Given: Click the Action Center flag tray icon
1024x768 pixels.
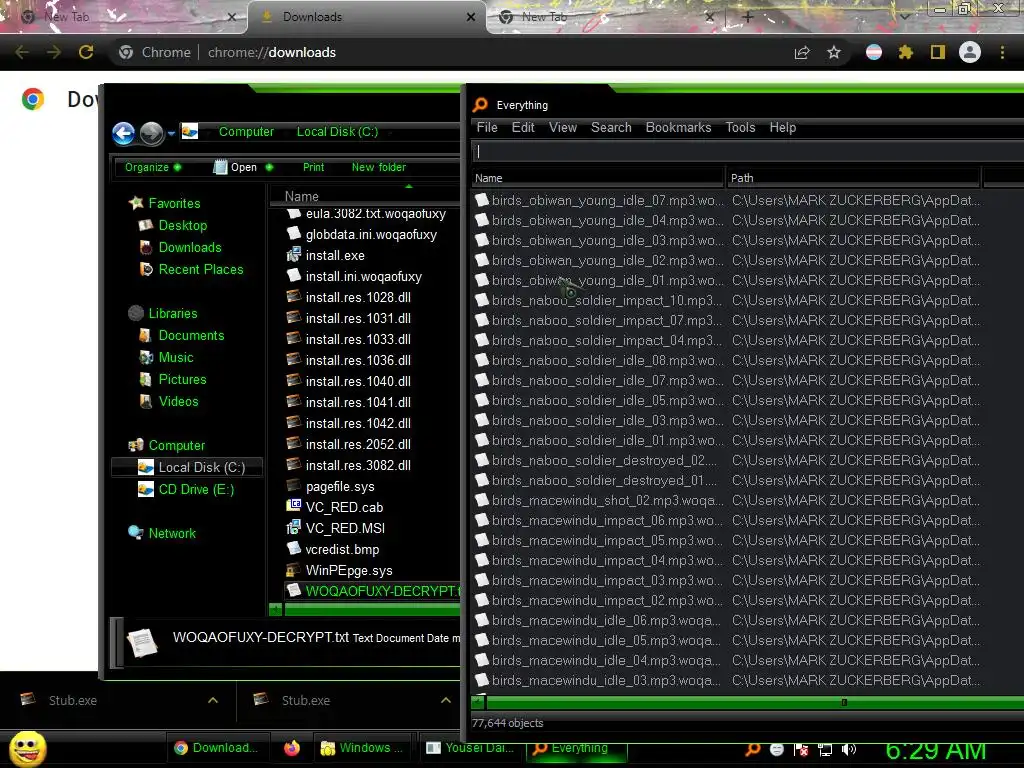Looking at the screenshot, I should tap(801, 750).
